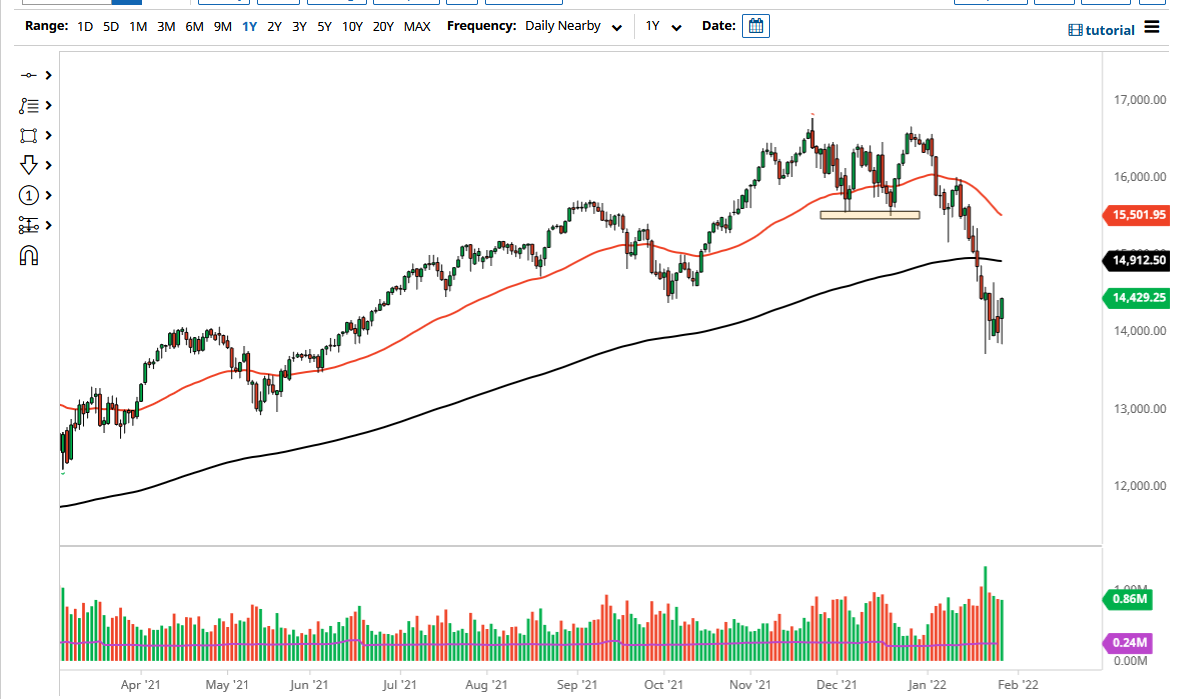Select the rectangle shape tool
This screenshot has width=1177, height=699.
30,135
